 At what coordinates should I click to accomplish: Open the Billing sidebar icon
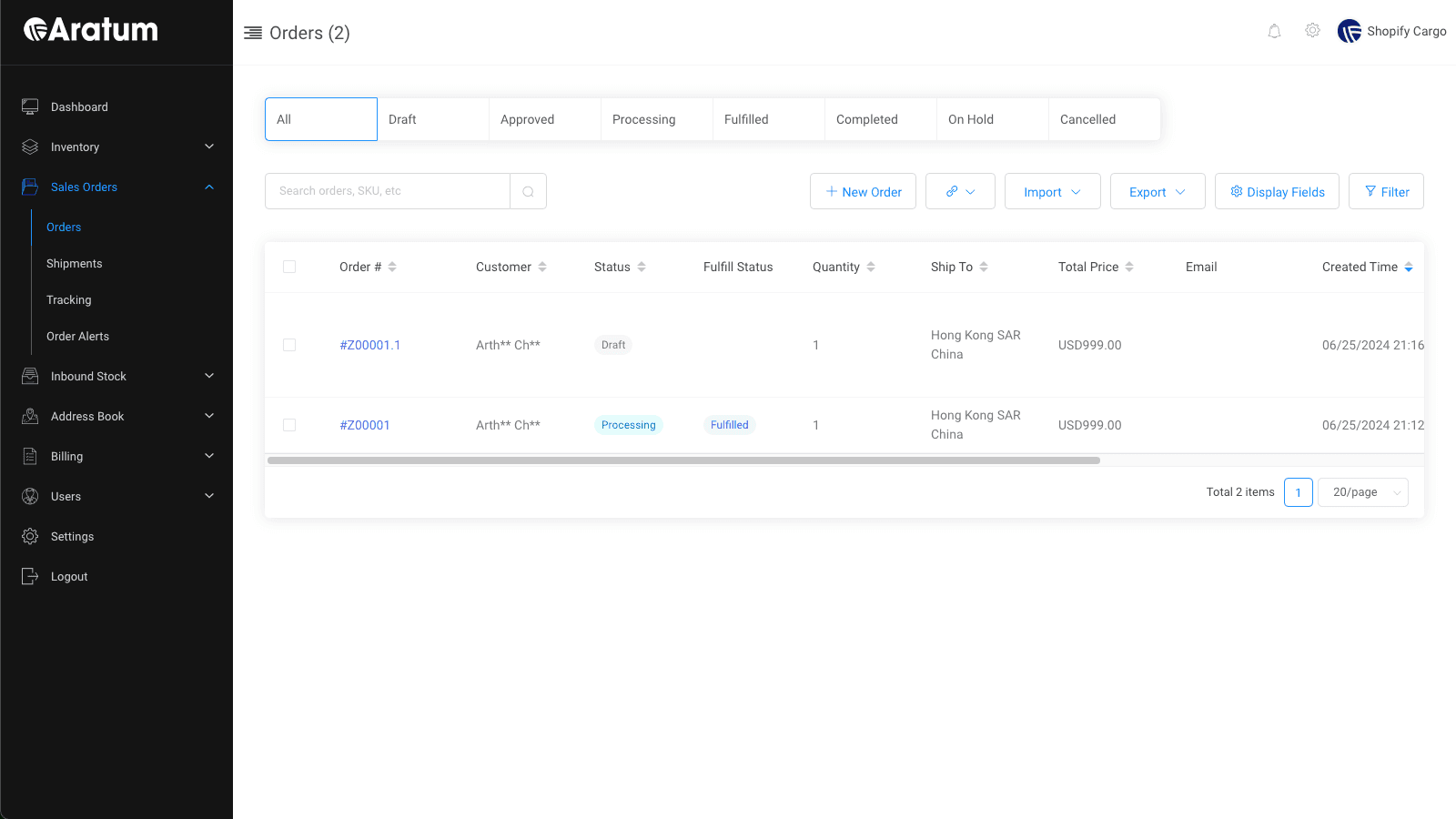[30, 456]
